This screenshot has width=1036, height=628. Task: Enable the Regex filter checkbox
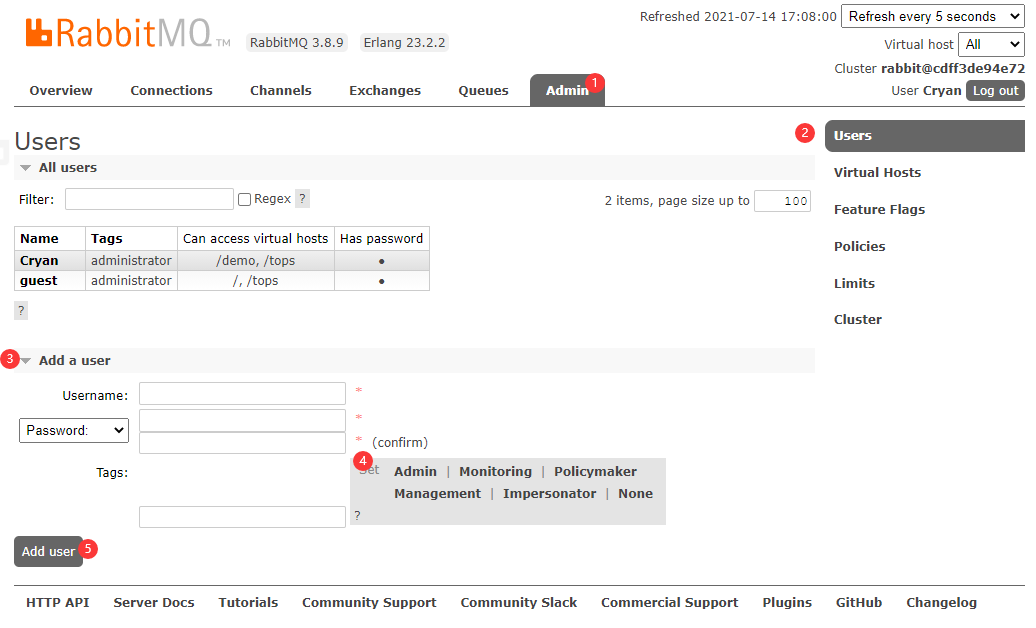click(x=244, y=200)
